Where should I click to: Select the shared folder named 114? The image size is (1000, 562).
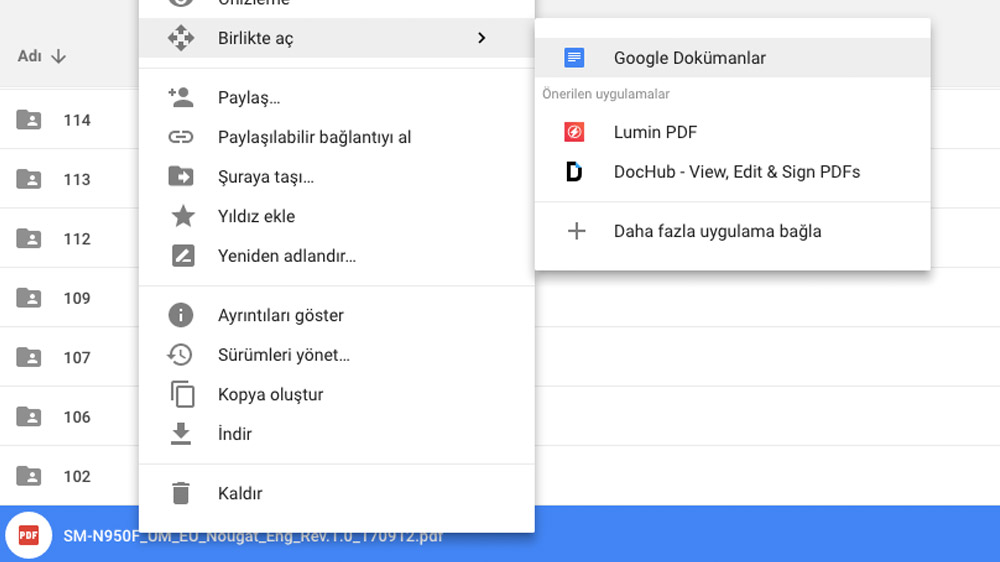click(x=70, y=120)
